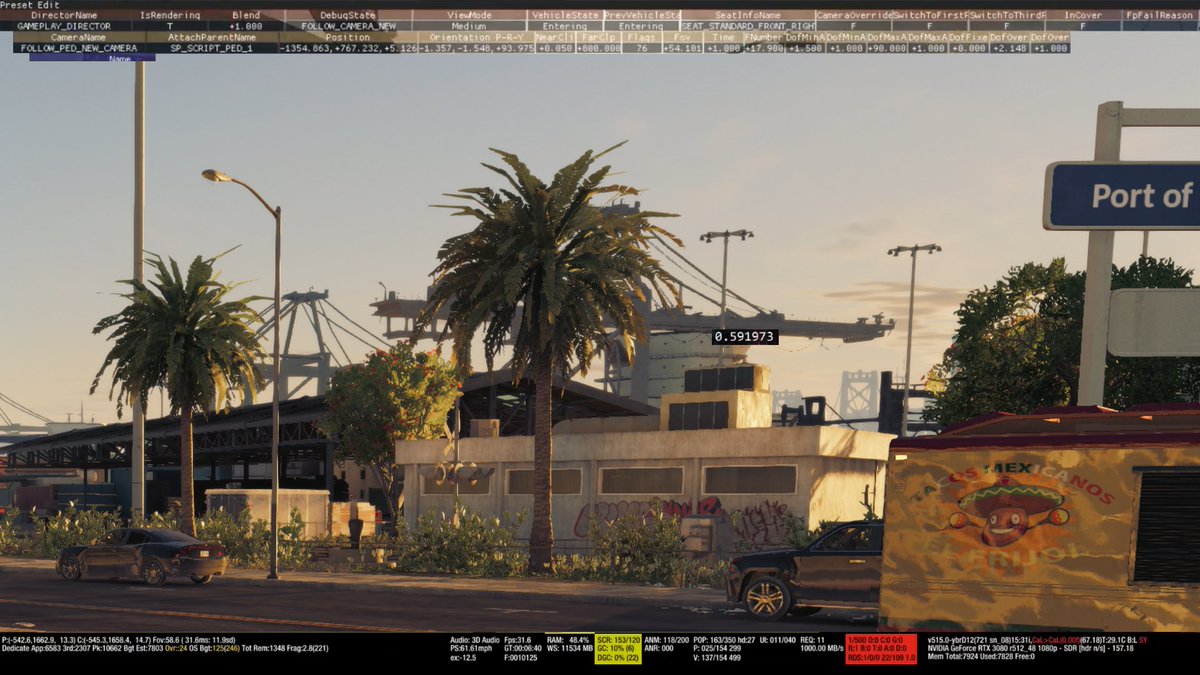Image resolution: width=1200 pixels, height=675 pixels.
Task: Select the GAMEPLAY_DIRECTOR cell
Action: pyautogui.click(x=64, y=26)
